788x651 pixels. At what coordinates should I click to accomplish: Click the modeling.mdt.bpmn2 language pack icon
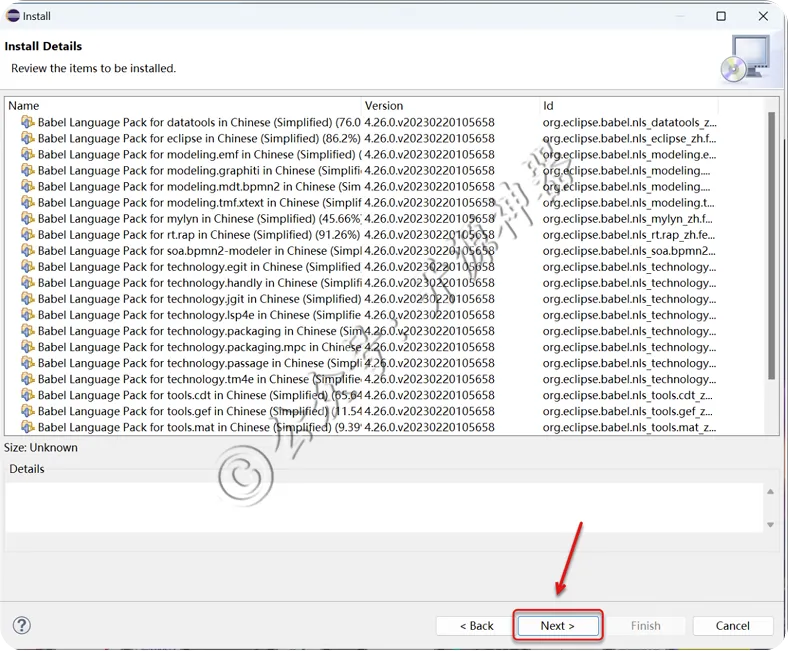[28, 187]
